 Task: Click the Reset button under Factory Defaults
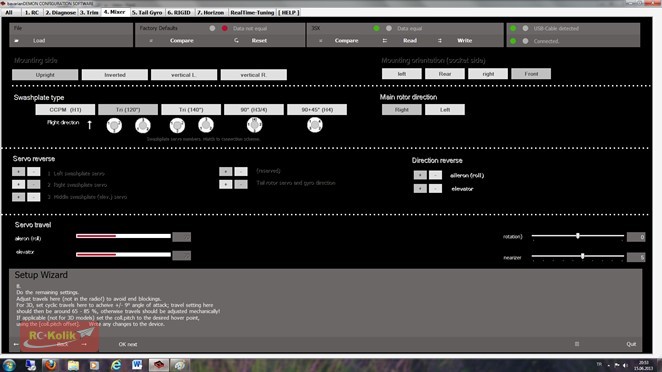point(259,41)
